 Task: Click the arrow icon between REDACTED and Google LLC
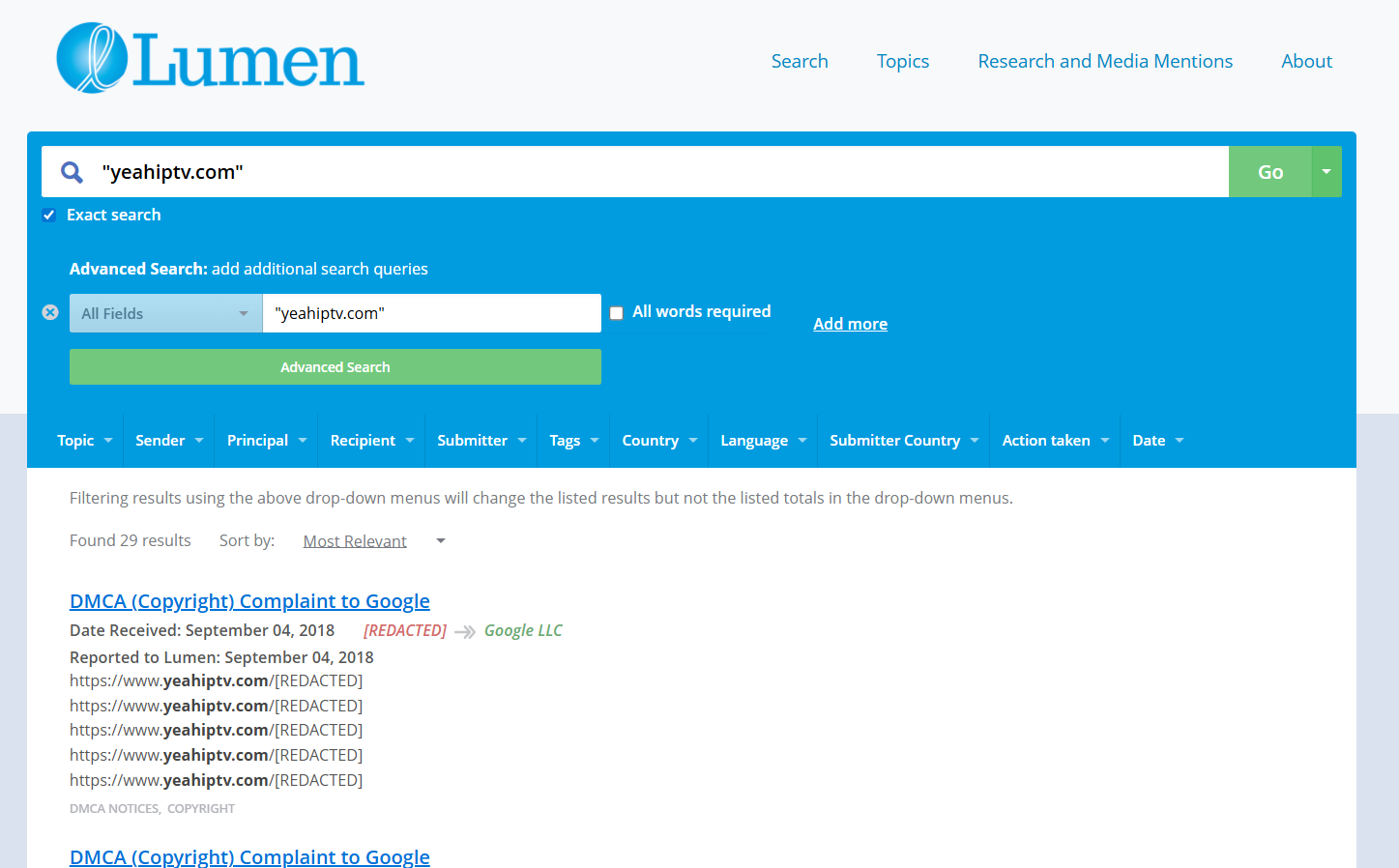(x=465, y=631)
